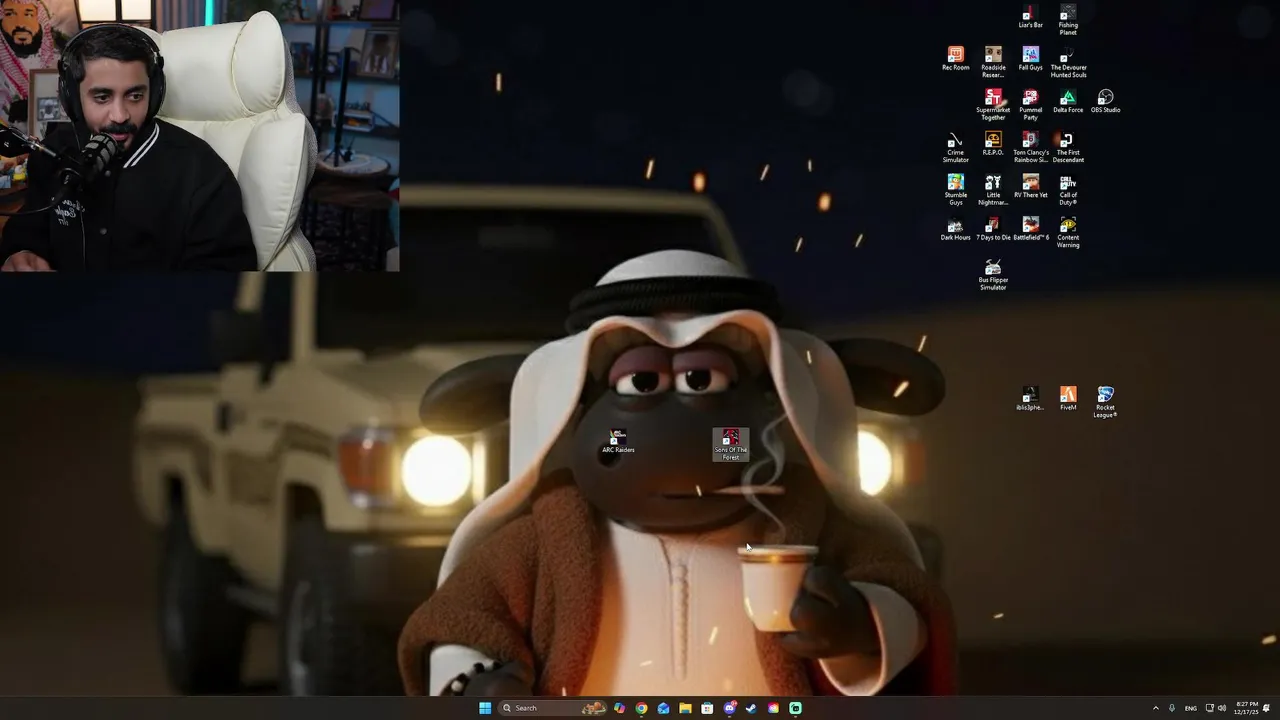The height and width of the screenshot is (720, 1280).
Task: Open the mail app on the taskbar
Action: pos(663,708)
